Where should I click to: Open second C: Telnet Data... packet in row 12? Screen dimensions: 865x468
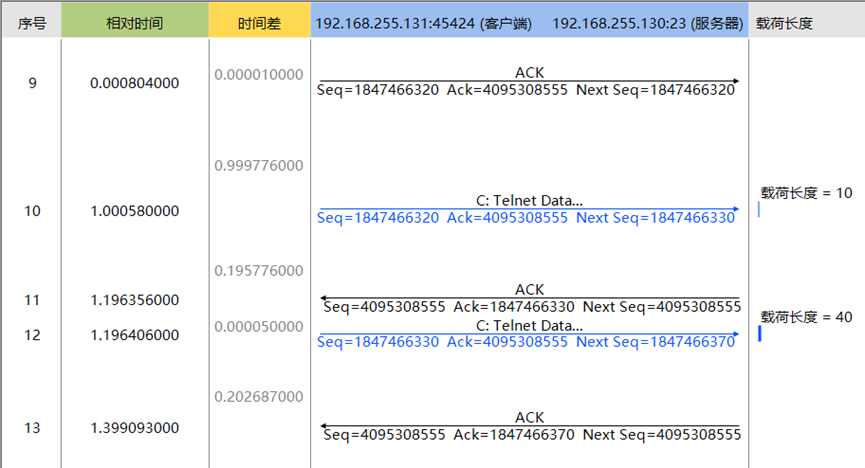click(529, 326)
